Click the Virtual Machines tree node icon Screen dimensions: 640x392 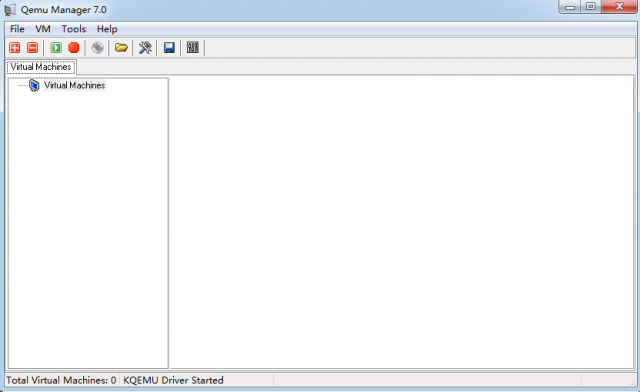pos(34,85)
